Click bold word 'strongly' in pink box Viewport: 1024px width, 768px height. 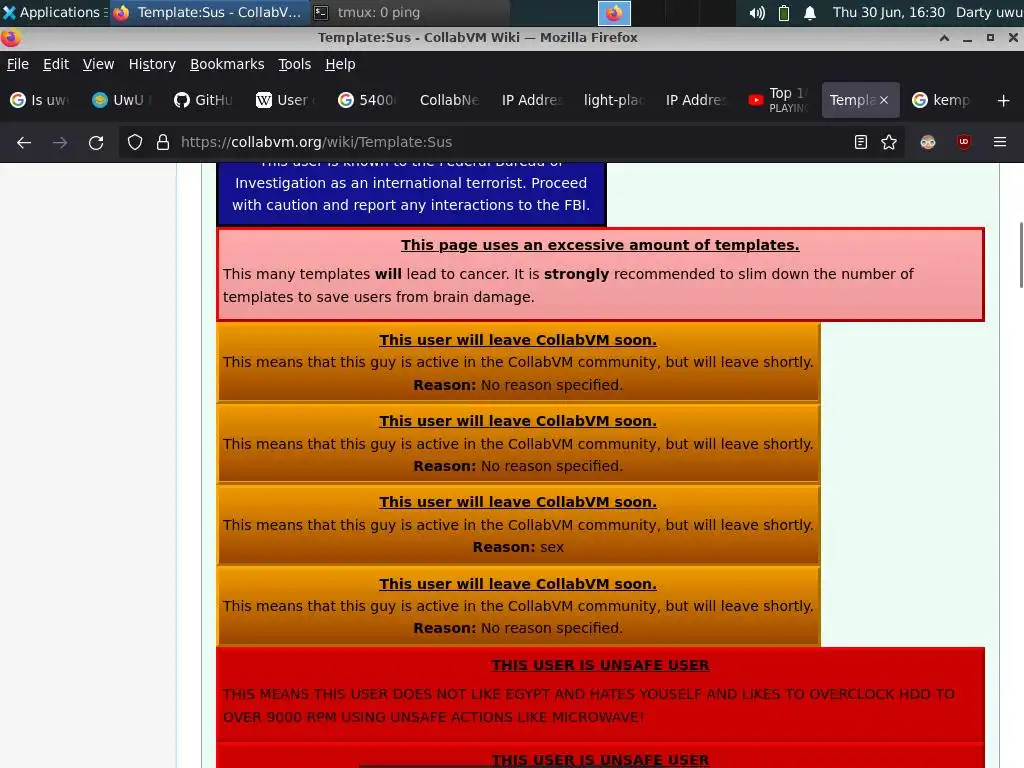pos(576,274)
